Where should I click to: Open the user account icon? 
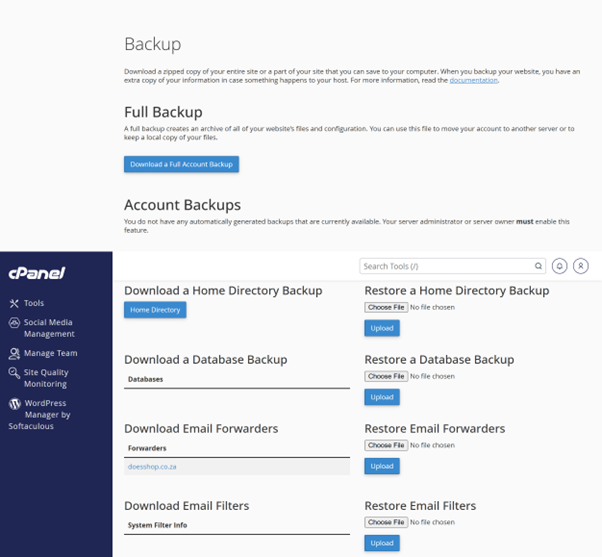click(x=580, y=266)
